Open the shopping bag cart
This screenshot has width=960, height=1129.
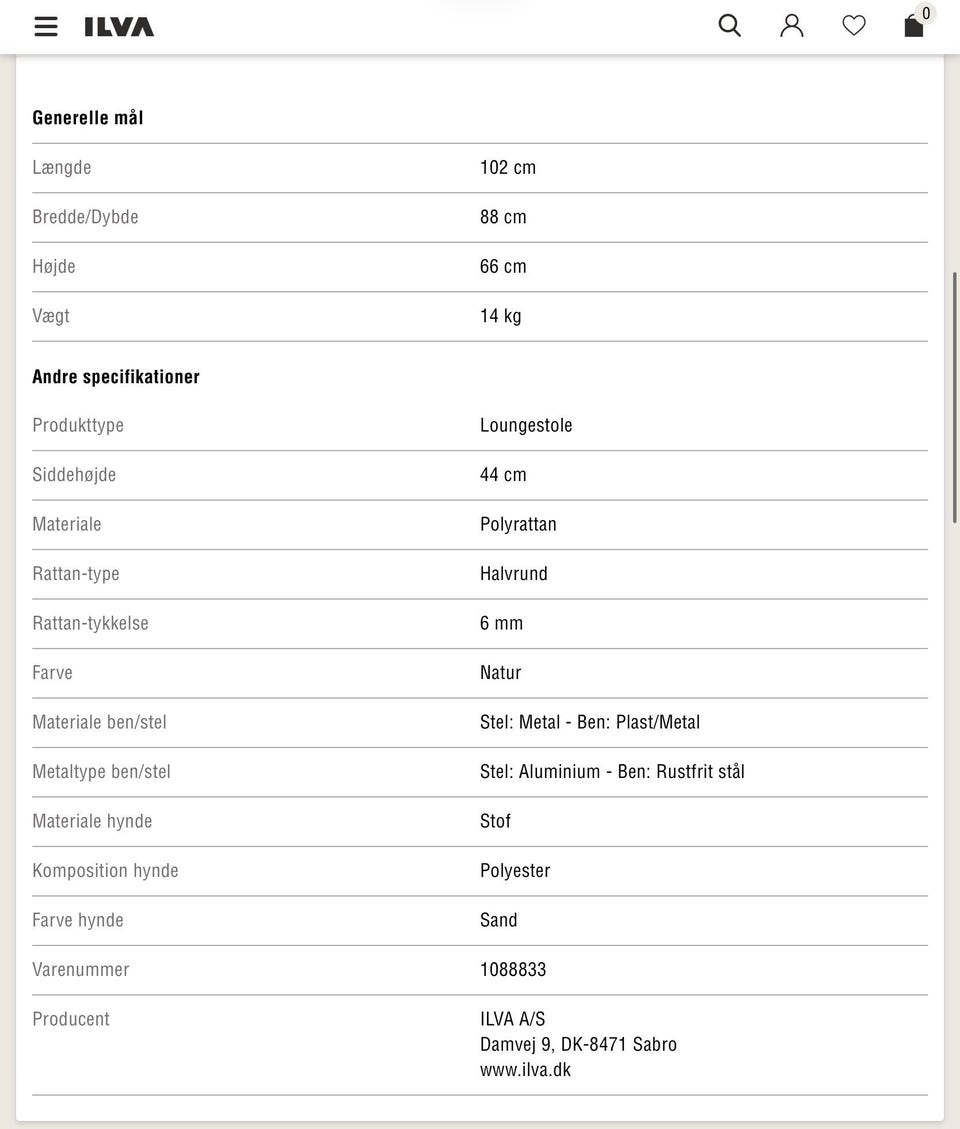[x=914, y=27]
